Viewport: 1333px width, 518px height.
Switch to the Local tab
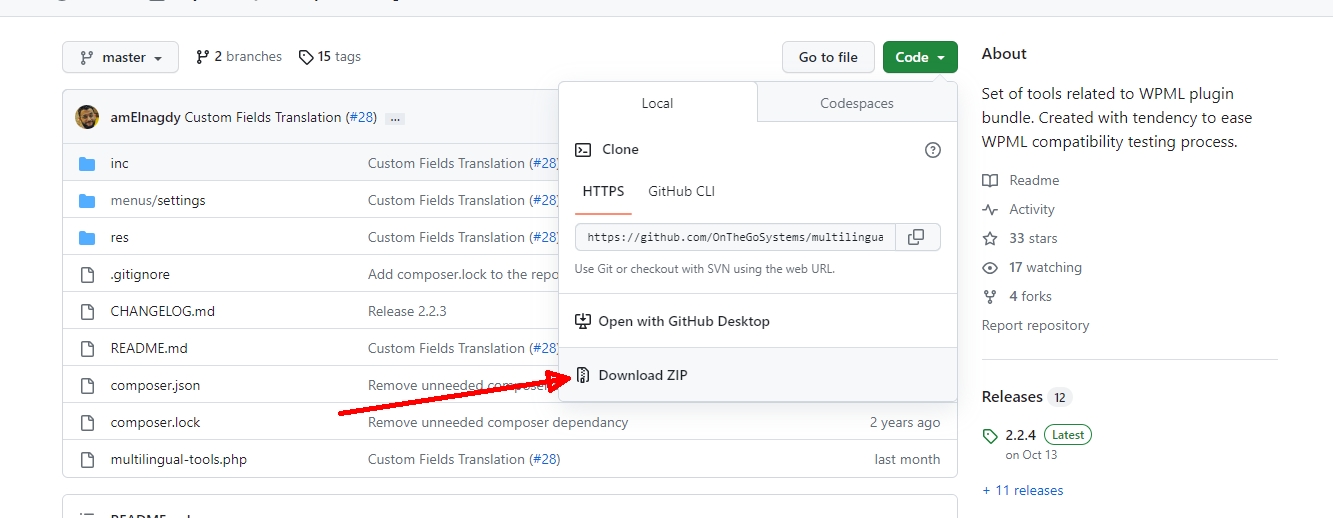tap(657, 103)
